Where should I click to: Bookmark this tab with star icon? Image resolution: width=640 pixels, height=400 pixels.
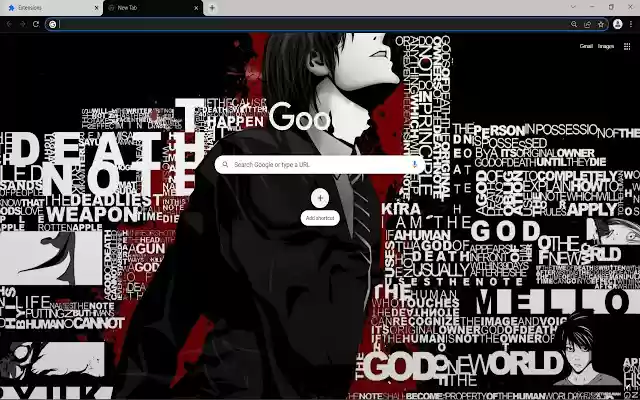601,24
